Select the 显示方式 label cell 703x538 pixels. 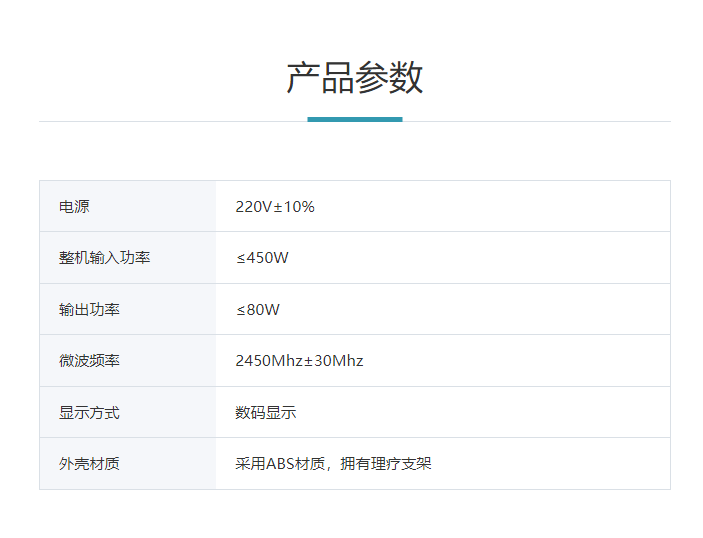(x=90, y=413)
